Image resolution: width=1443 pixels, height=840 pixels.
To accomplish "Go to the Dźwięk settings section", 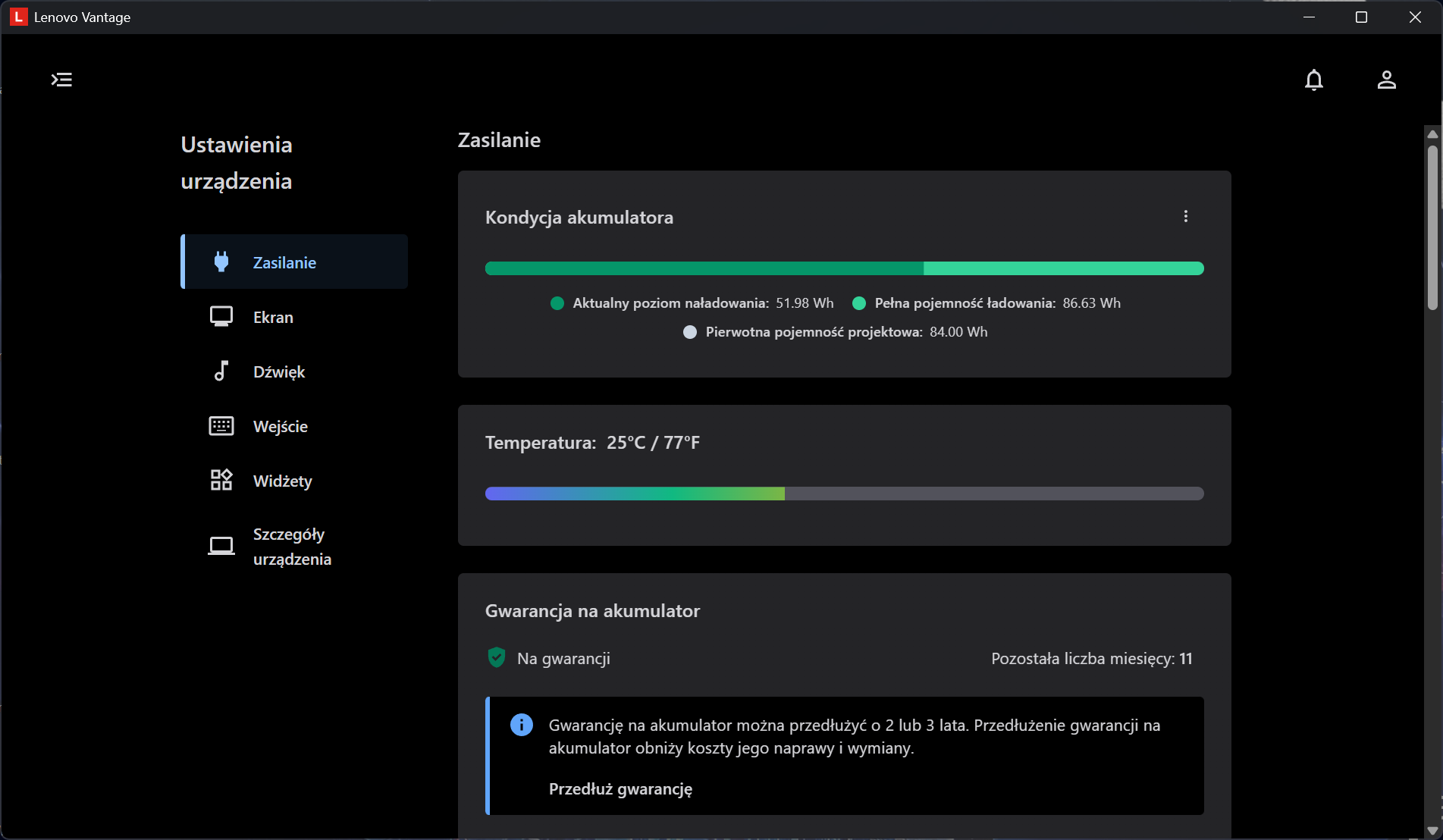I will pyautogui.click(x=279, y=372).
